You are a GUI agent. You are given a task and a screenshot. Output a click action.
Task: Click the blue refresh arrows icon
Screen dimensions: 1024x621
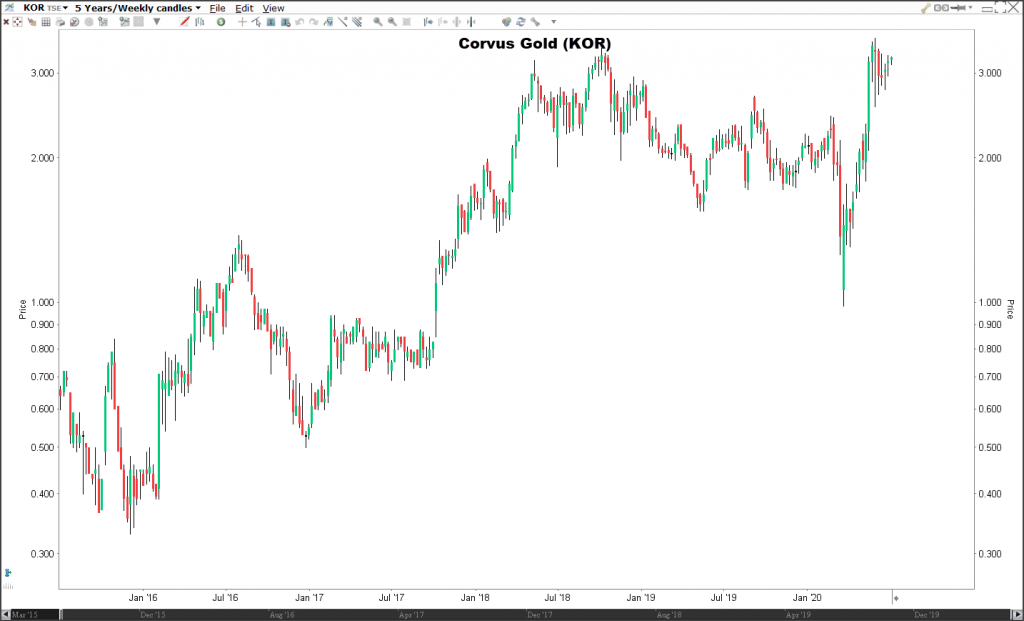tap(520, 22)
